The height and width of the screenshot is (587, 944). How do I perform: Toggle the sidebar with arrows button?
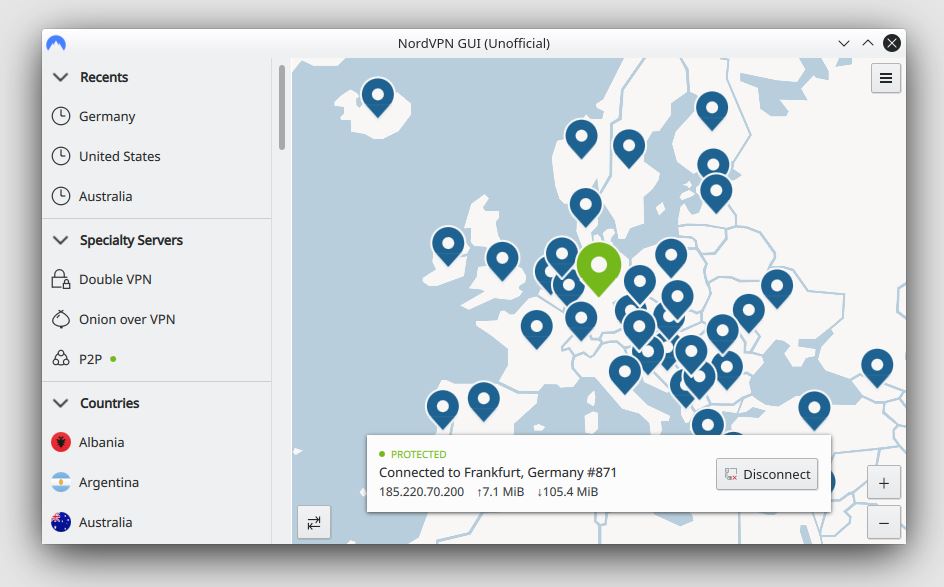click(314, 523)
